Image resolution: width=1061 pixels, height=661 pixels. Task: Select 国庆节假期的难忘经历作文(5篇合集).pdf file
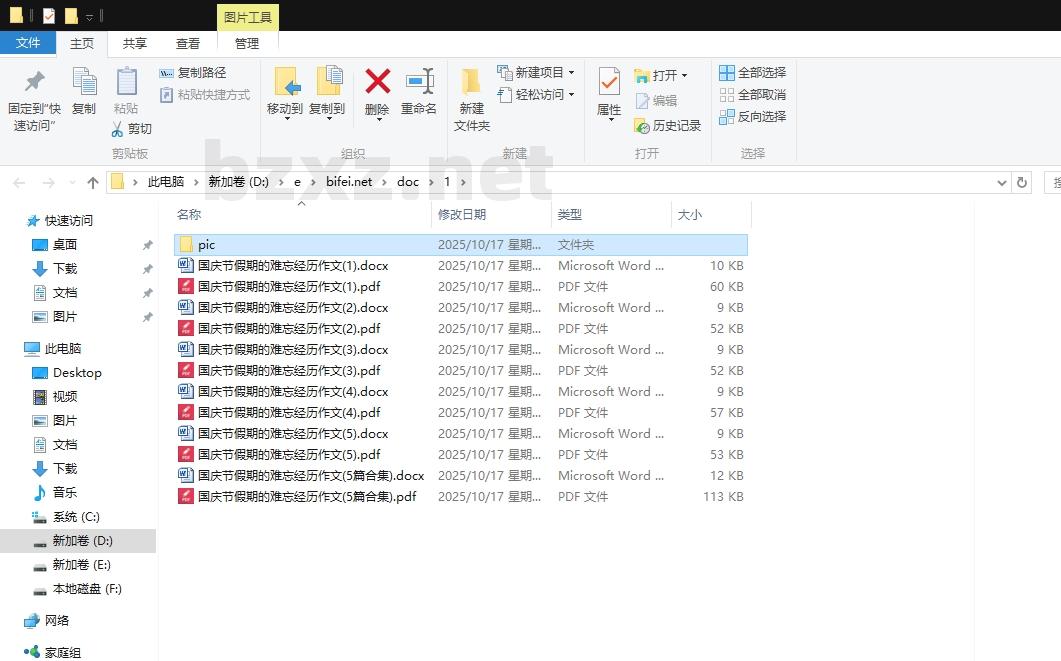pyautogui.click(x=306, y=497)
